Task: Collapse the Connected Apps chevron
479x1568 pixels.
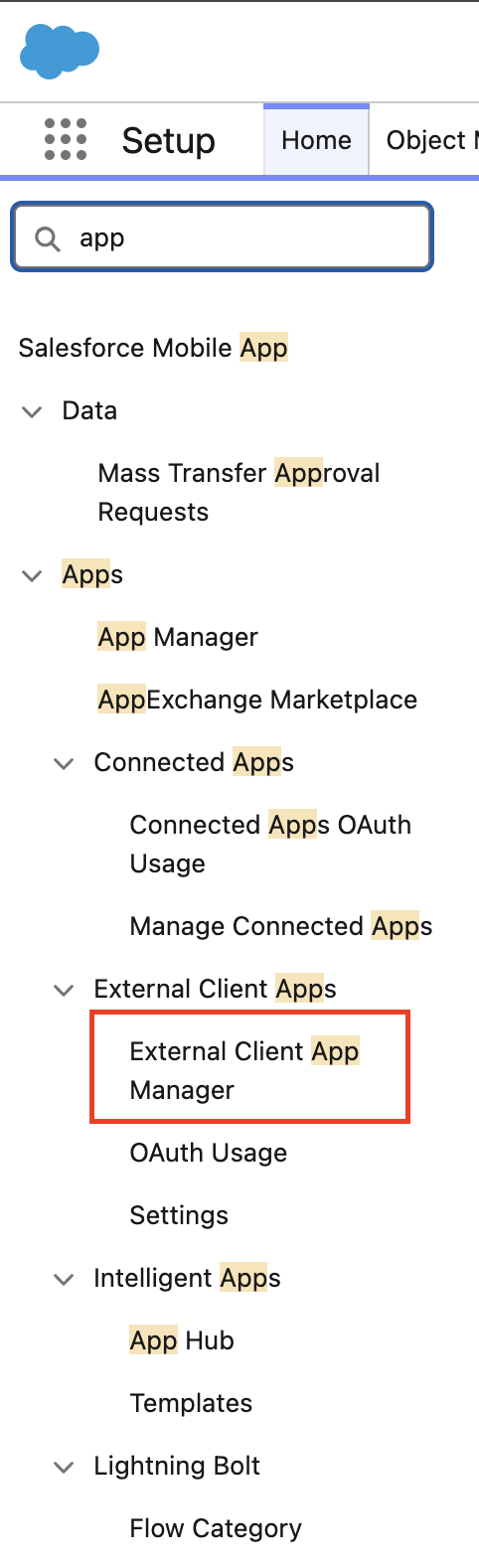Action: coord(65,763)
